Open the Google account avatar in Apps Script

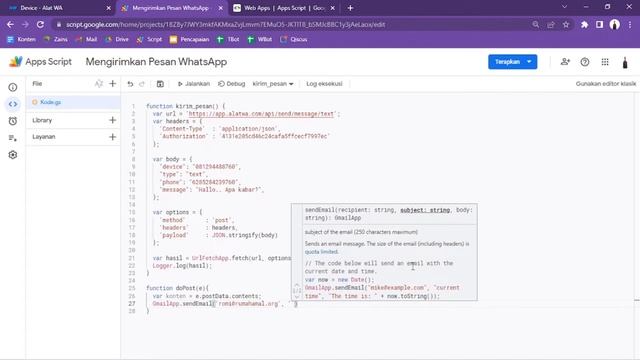coord(625,62)
